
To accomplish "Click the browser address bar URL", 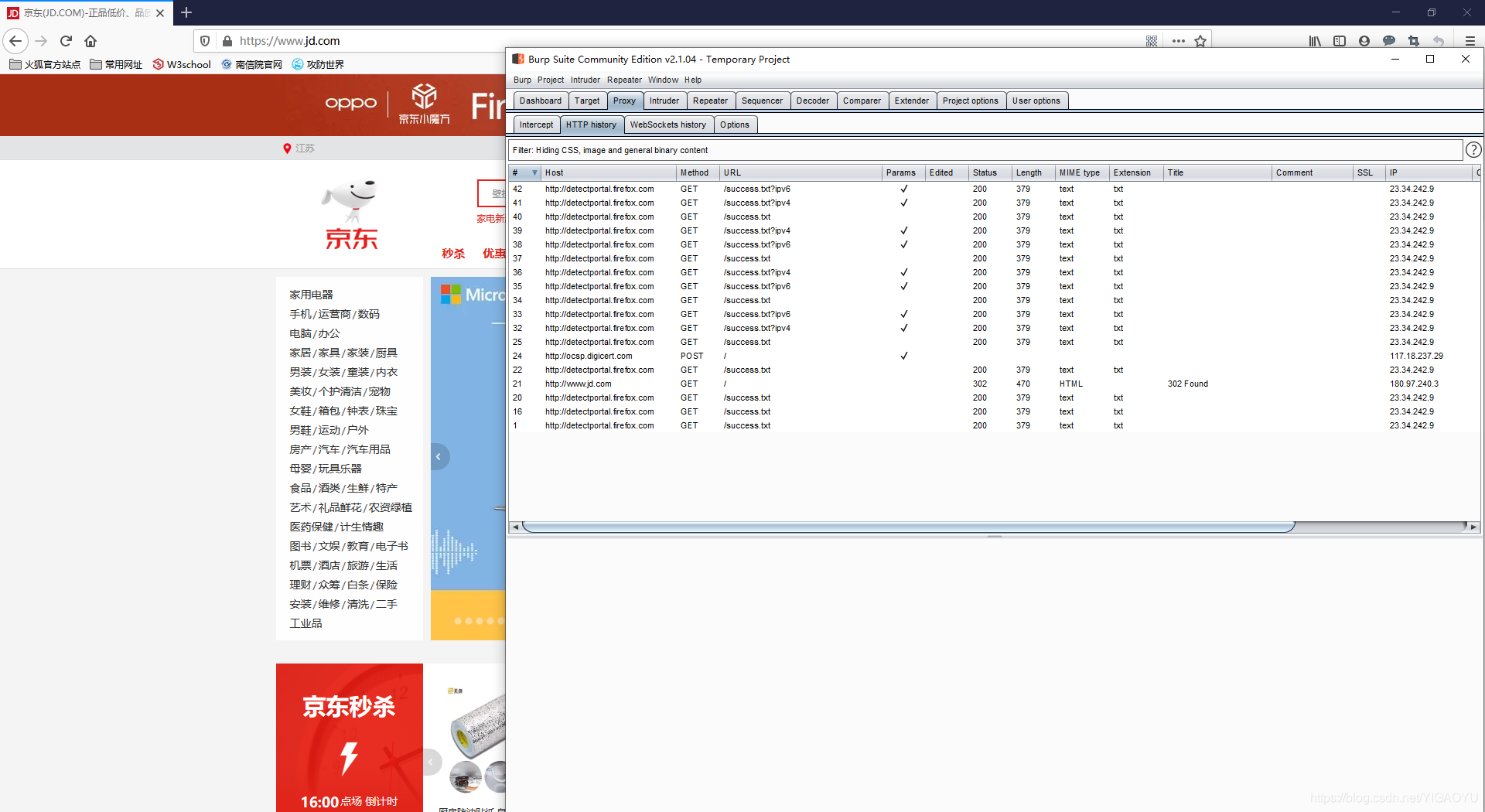I will 289,41.
